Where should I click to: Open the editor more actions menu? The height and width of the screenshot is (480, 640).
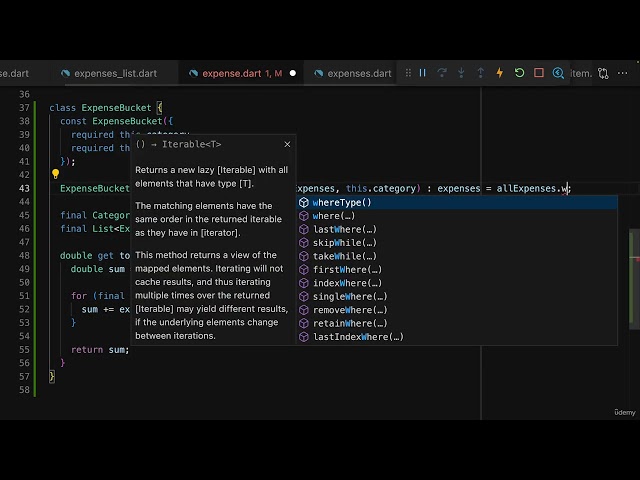coord(622,73)
